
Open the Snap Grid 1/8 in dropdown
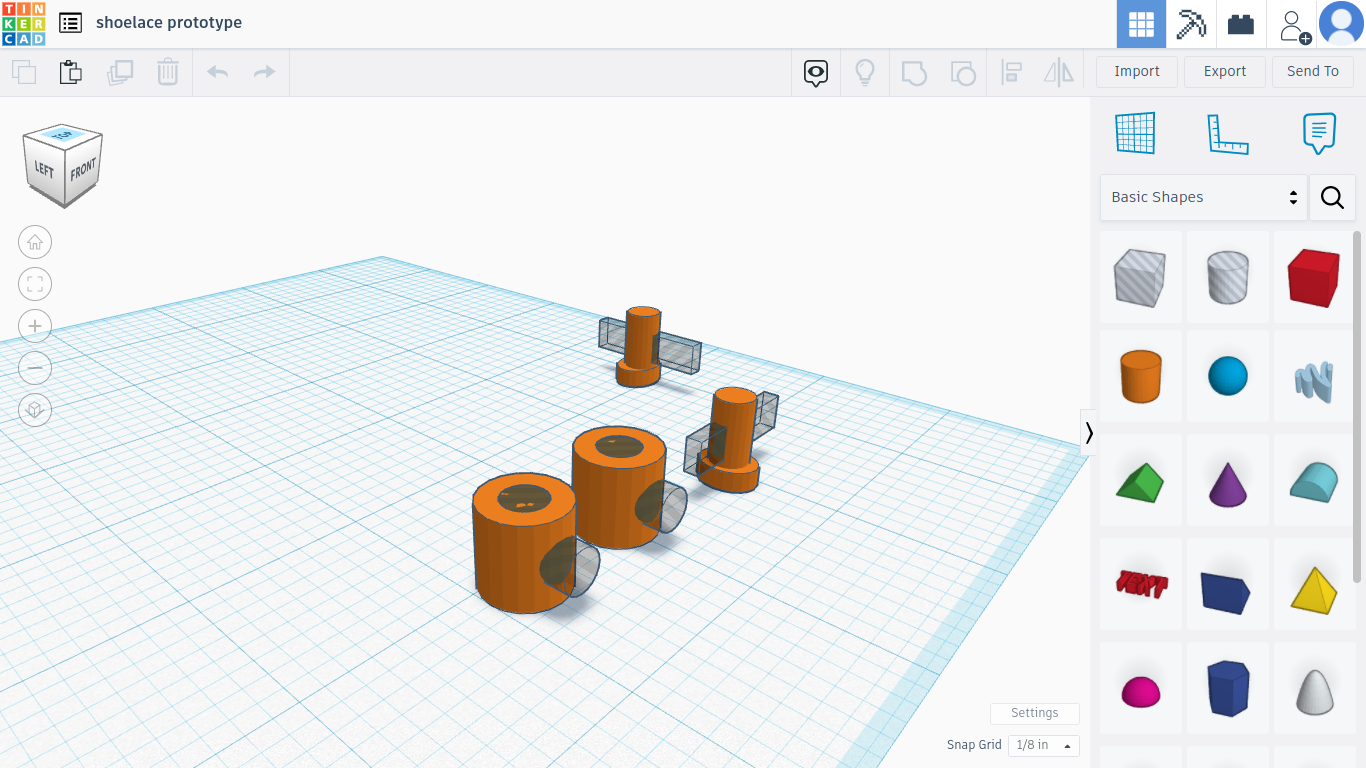tap(1043, 745)
